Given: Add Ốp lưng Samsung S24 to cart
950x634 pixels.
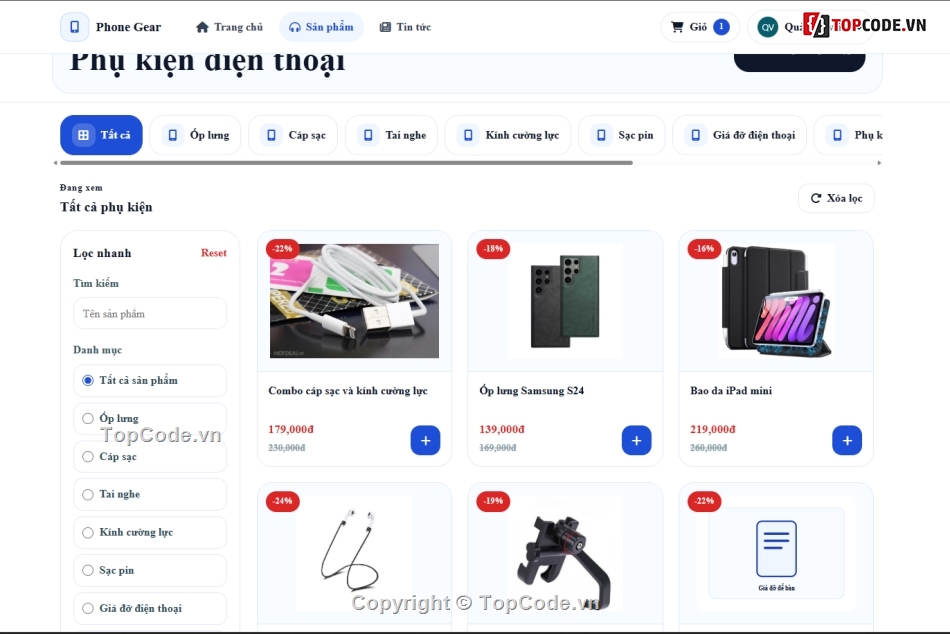Looking at the screenshot, I should point(636,440).
